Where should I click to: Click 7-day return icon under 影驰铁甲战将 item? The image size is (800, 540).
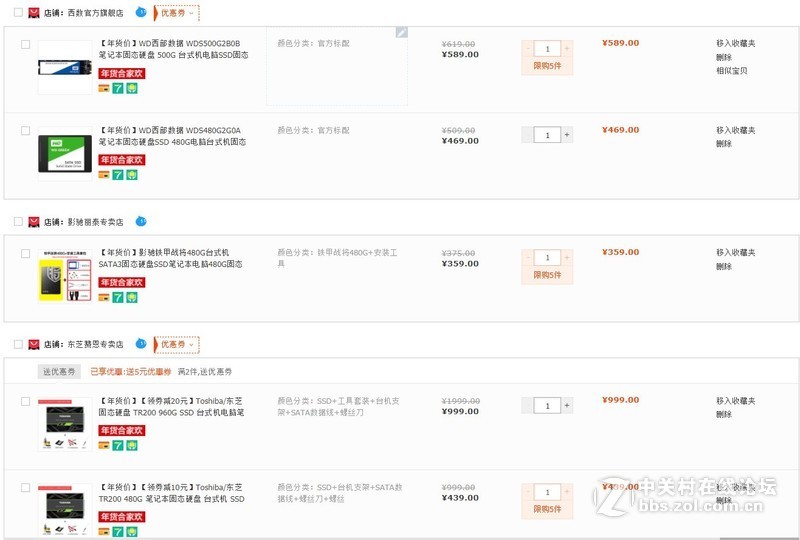click(x=118, y=298)
